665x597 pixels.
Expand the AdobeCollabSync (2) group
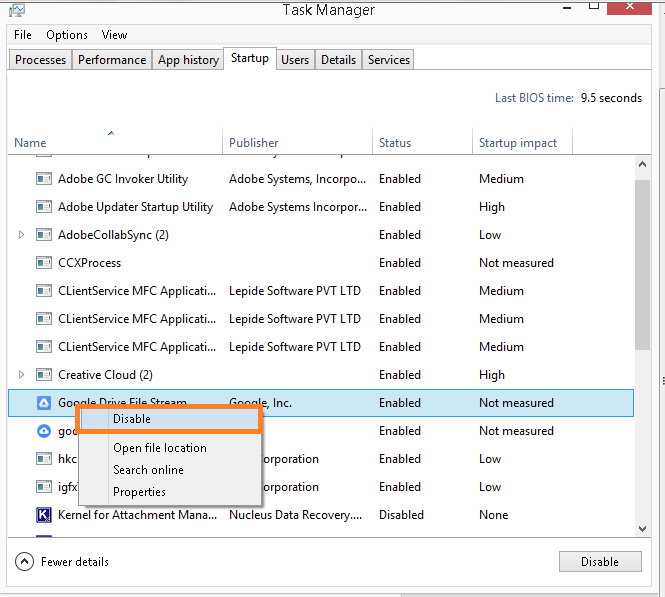pos(21,234)
